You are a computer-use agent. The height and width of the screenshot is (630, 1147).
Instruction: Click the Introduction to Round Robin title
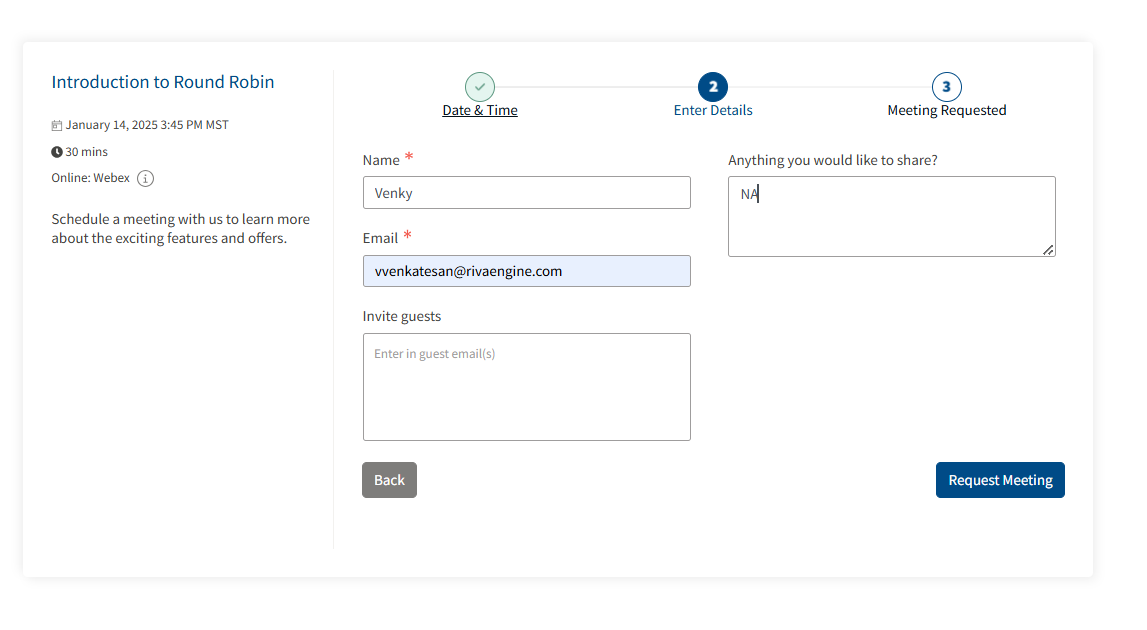point(163,82)
